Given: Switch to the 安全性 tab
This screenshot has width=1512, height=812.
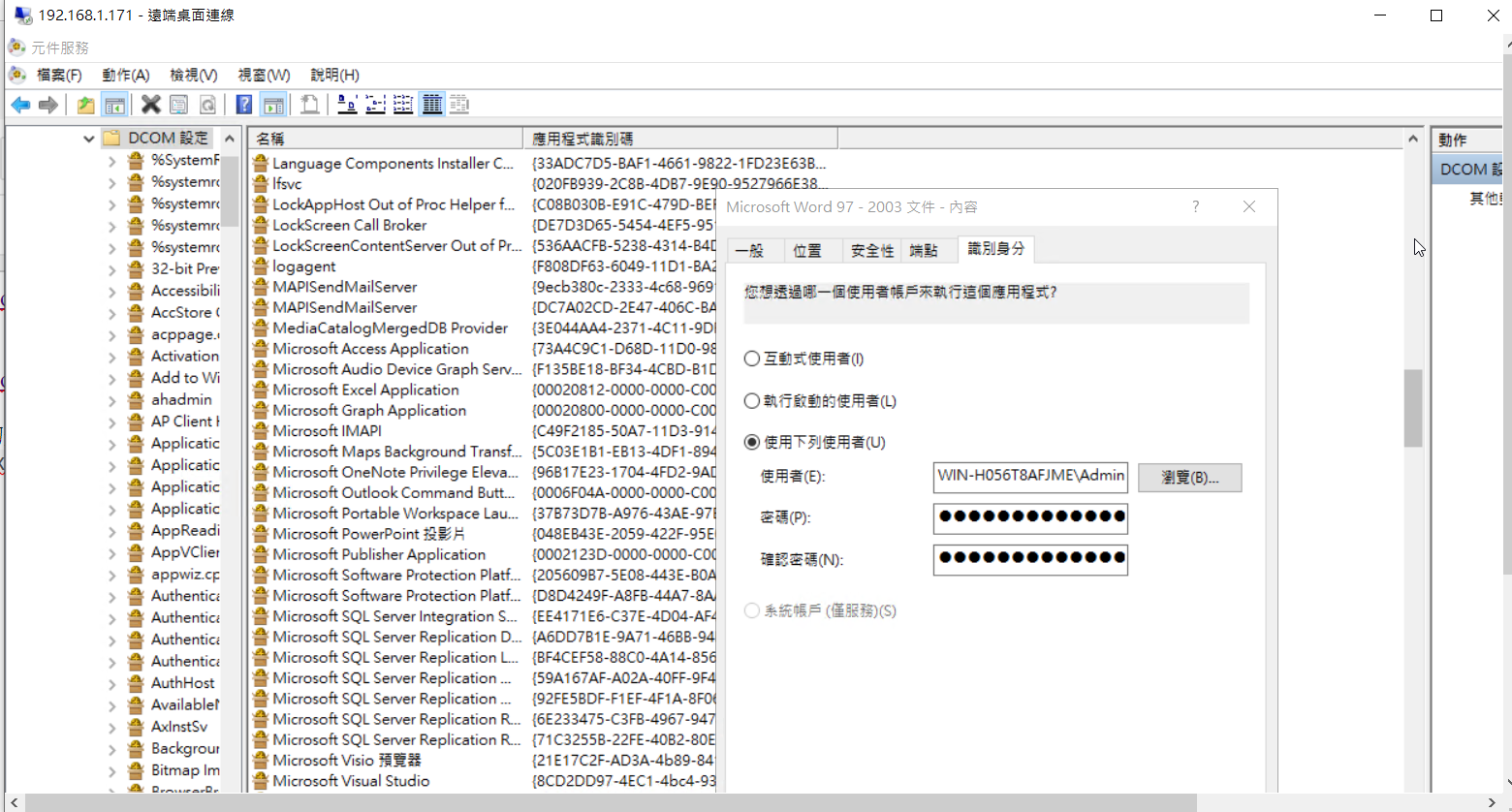Looking at the screenshot, I should [x=872, y=251].
